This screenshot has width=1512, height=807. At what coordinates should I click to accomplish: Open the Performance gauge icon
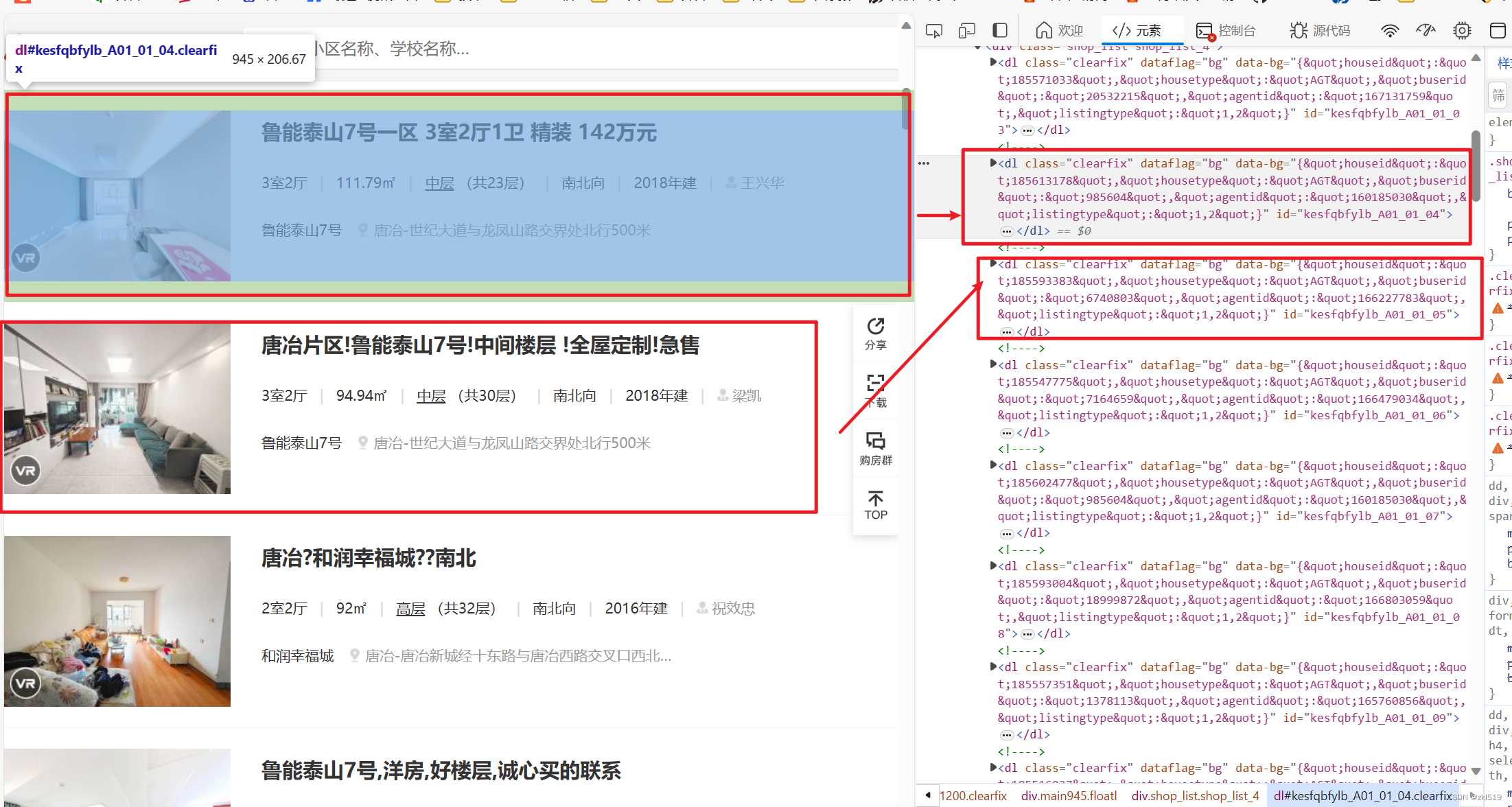(1426, 30)
